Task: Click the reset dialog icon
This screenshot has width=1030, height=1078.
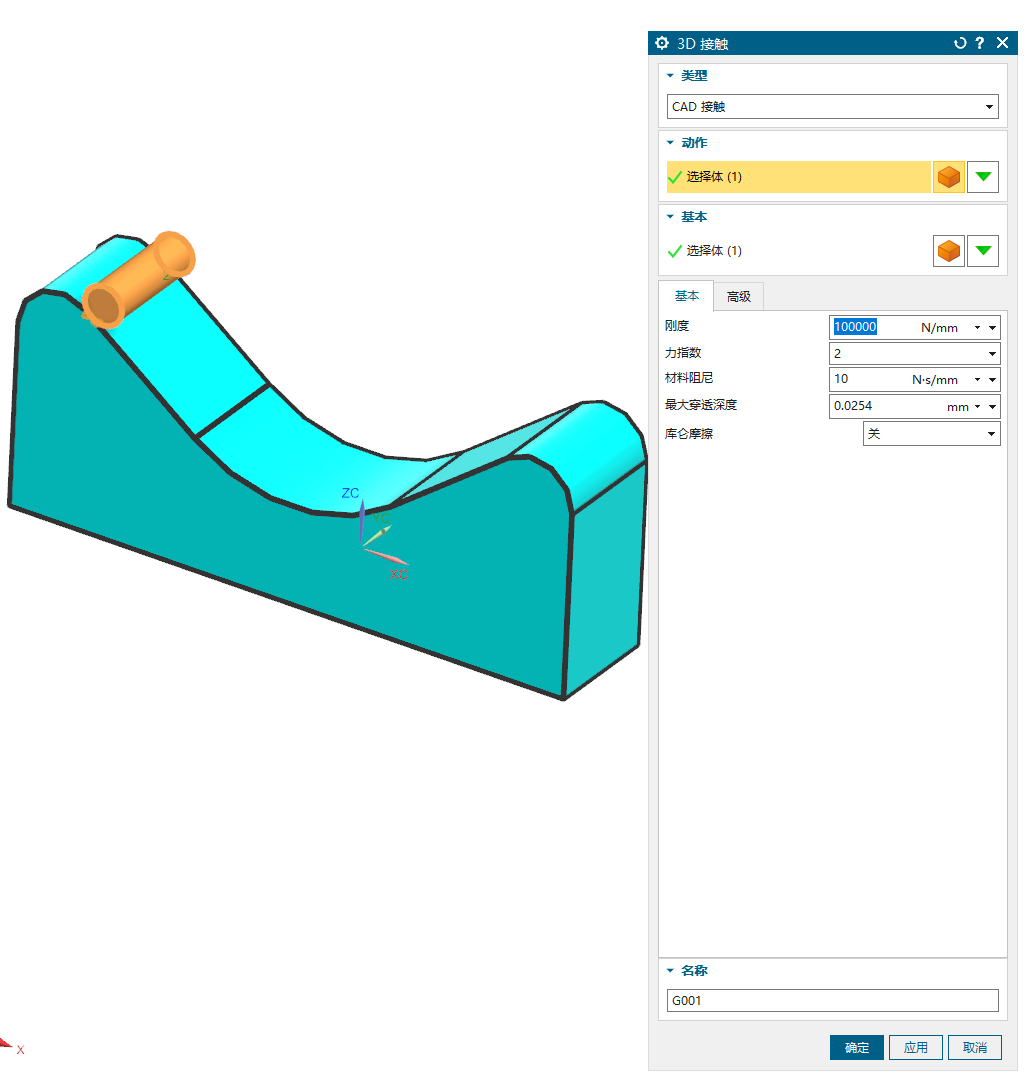Action: click(960, 43)
